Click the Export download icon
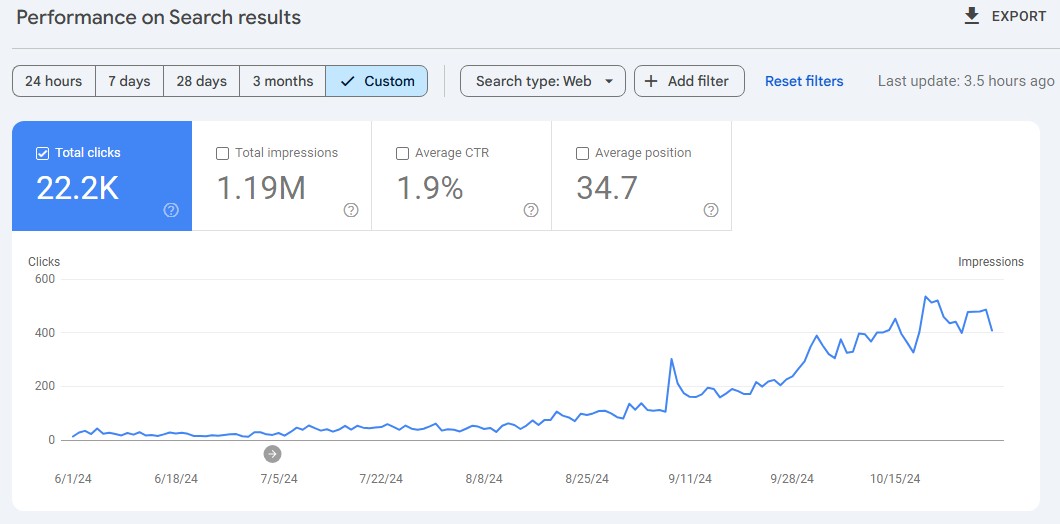The image size is (1060, 524). click(971, 16)
